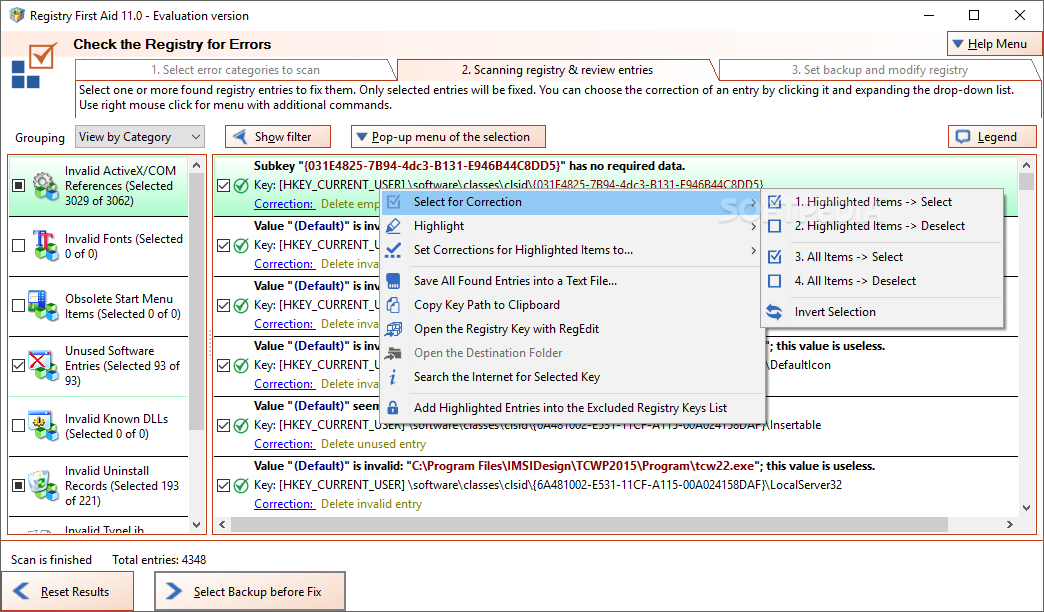Screen dimensions: 1044x612
Task: Click the Select for Correction menu icon
Action: pos(394,202)
